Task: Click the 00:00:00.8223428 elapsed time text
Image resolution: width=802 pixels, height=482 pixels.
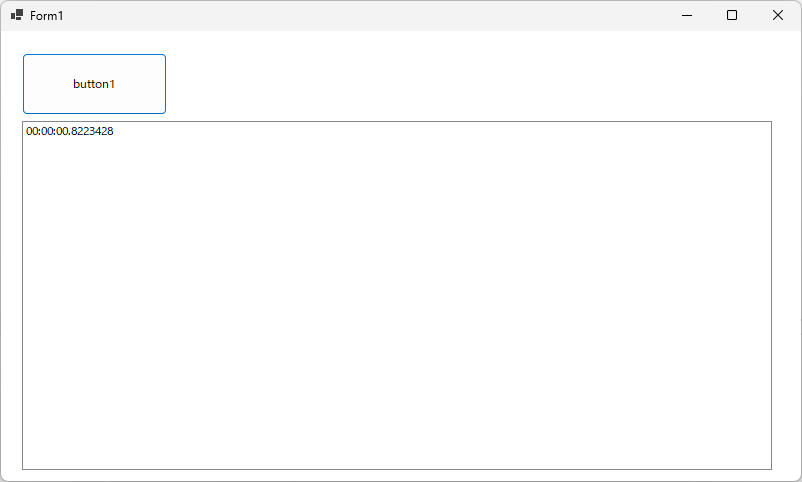Action: tap(70, 131)
